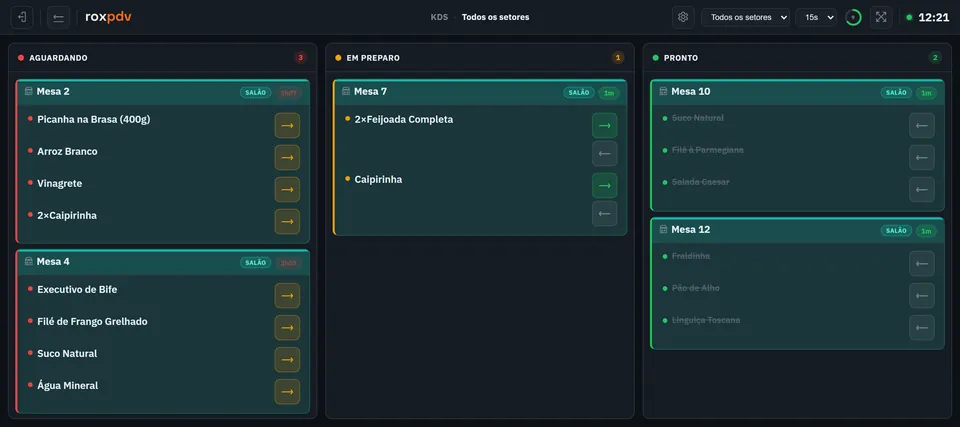Click the green connection status dot
960x427 pixels.
909,17
